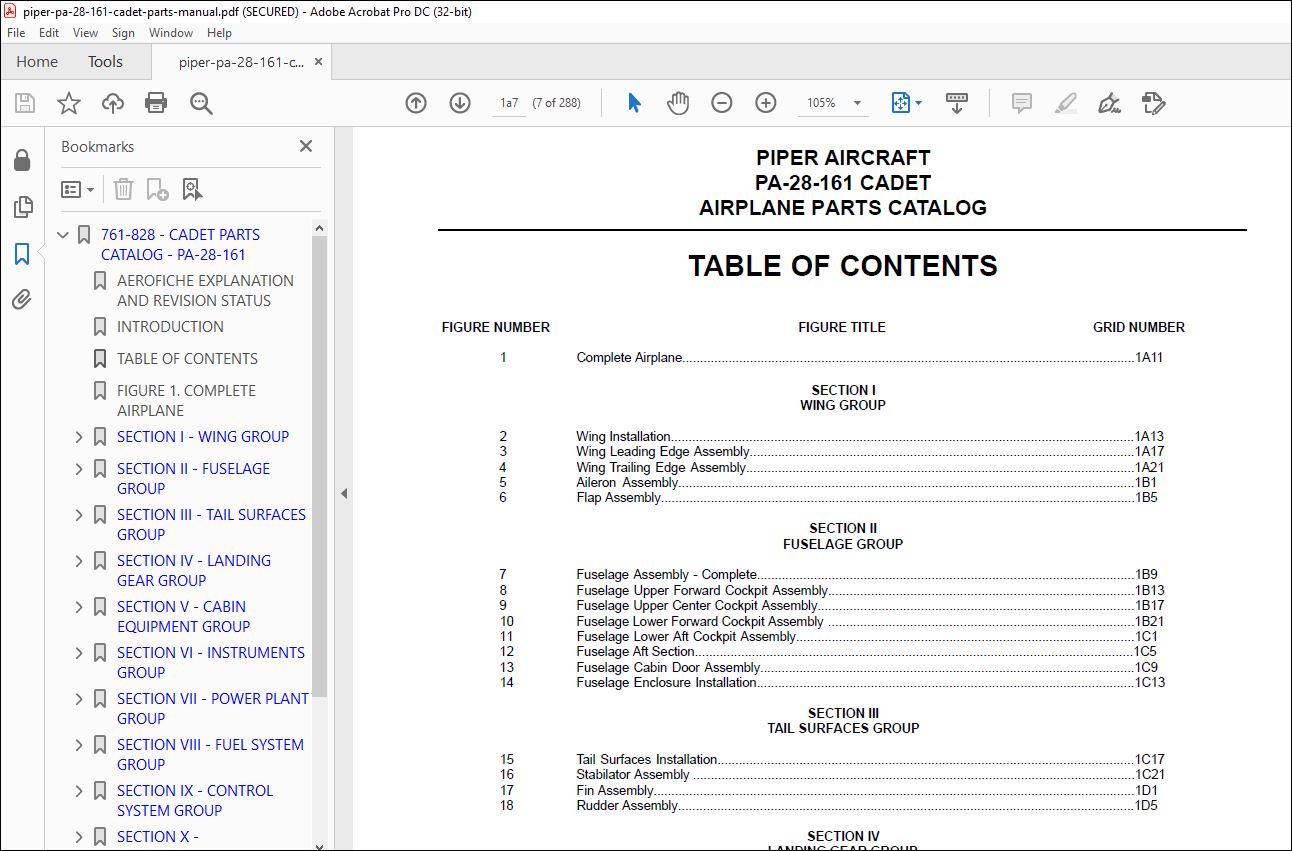1292x851 pixels.
Task: Open SECTION VII - POWER PLANT GROUP bookmark
Action: 213,709
